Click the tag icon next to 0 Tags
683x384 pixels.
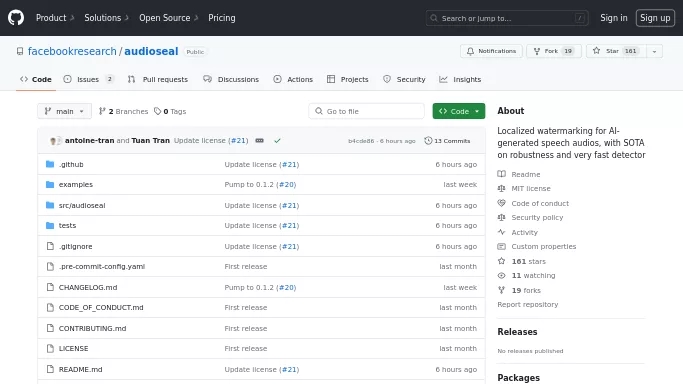click(x=158, y=111)
